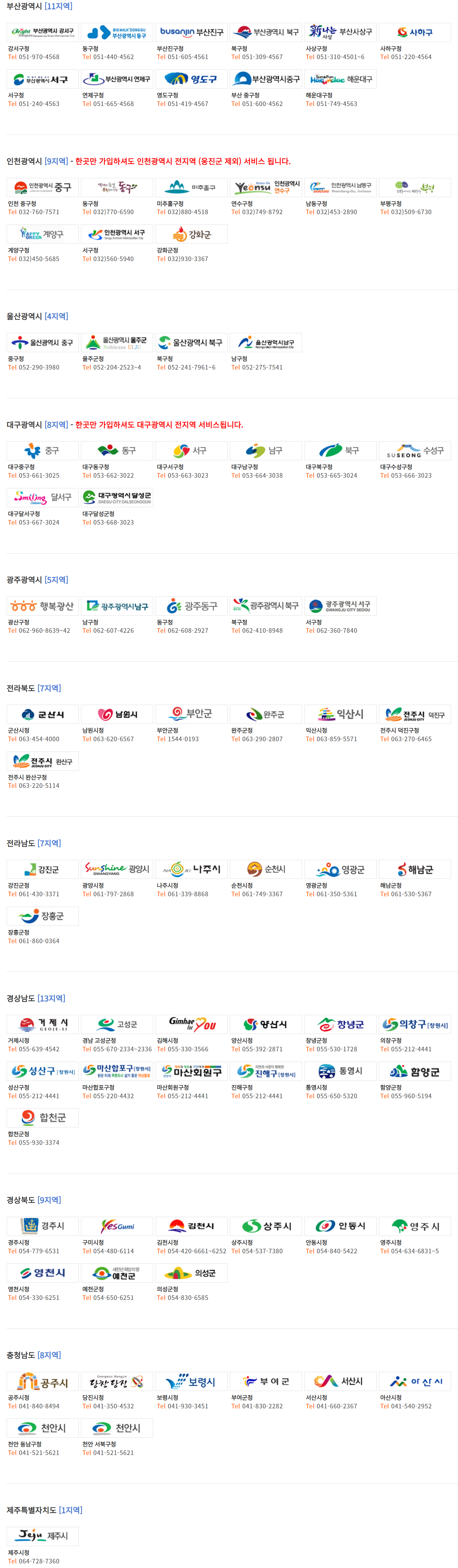Screen dimensions: 458x1568
Task: Select the 통영시 logo banner
Action: click(x=341, y=1072)
